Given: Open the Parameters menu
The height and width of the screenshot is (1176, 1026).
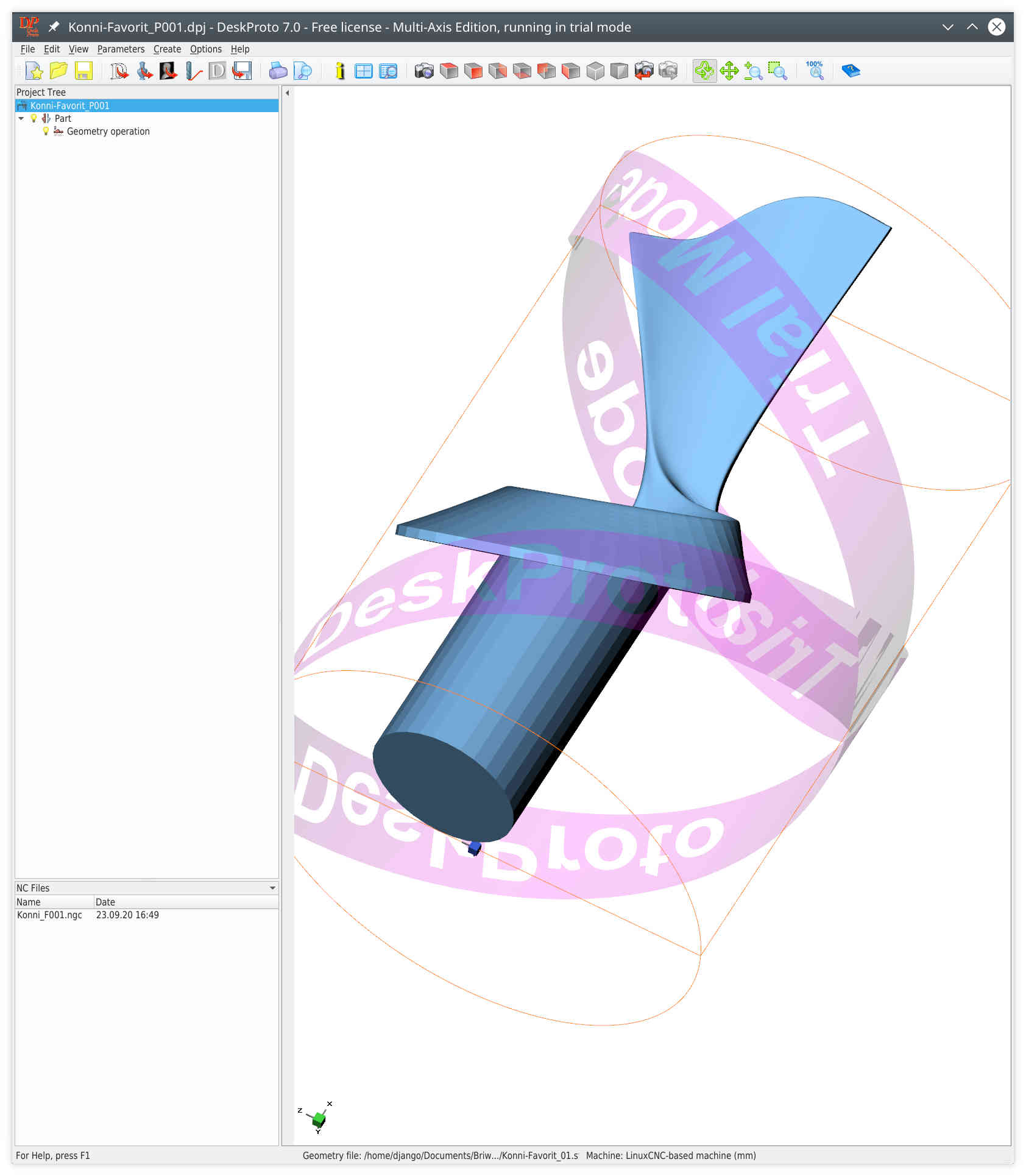Looking at the screenshot, I should coord(121,49).
